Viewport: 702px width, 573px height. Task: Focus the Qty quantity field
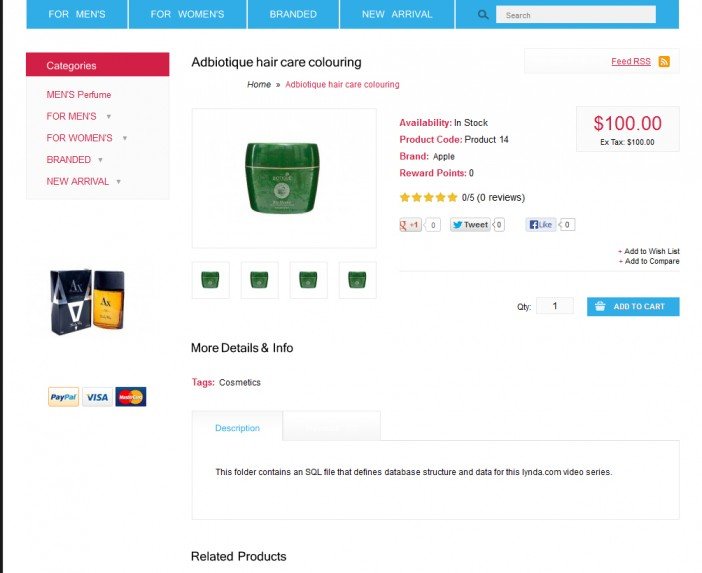(x=555, y=306)
